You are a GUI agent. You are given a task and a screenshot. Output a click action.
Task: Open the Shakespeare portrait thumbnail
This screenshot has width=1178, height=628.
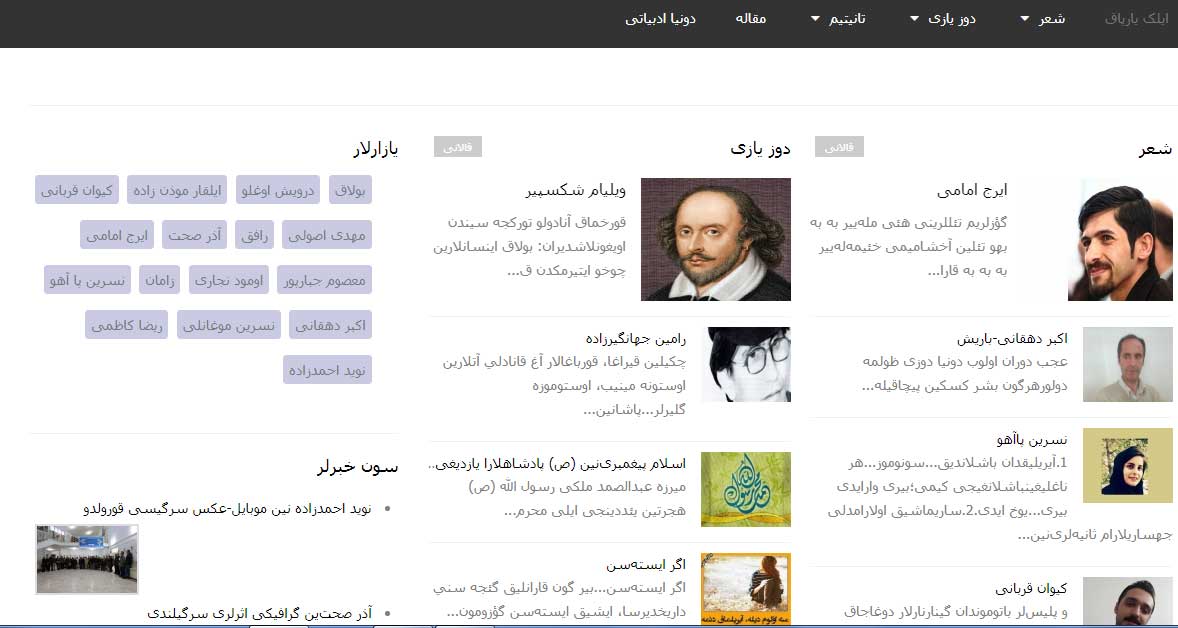point(715,239)
